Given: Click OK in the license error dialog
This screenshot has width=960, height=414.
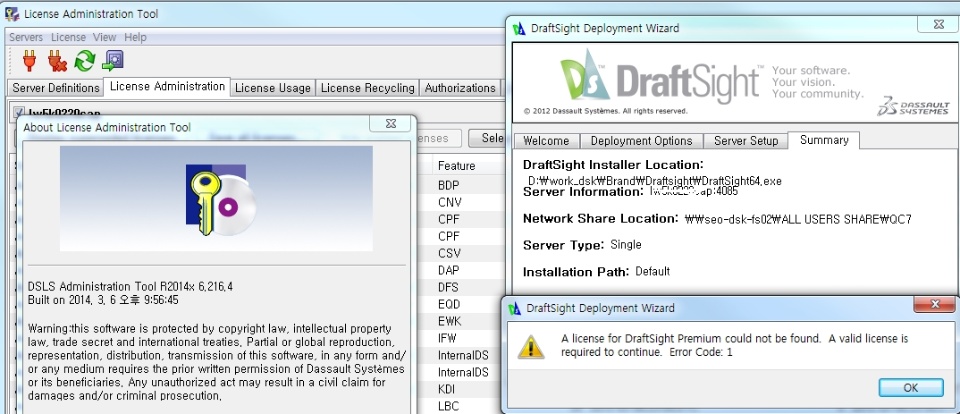Looking at the screenshot, I should pyautogui.click(x=910, y=388).
